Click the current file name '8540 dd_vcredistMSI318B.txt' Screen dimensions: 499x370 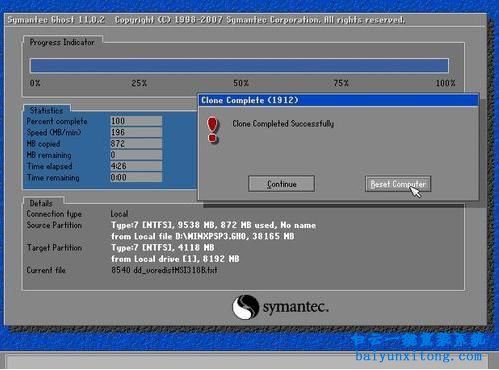point(164,270)
